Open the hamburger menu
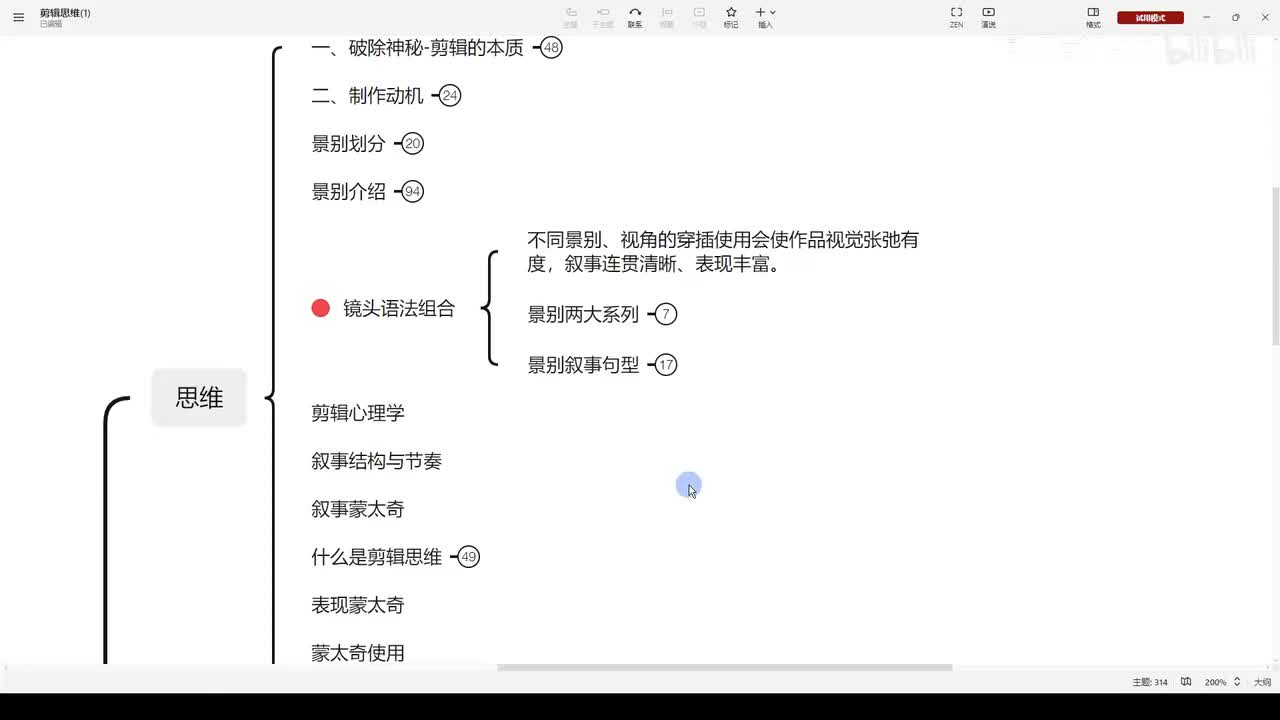This screenshot has width=1280, height=720. (18, 17)
